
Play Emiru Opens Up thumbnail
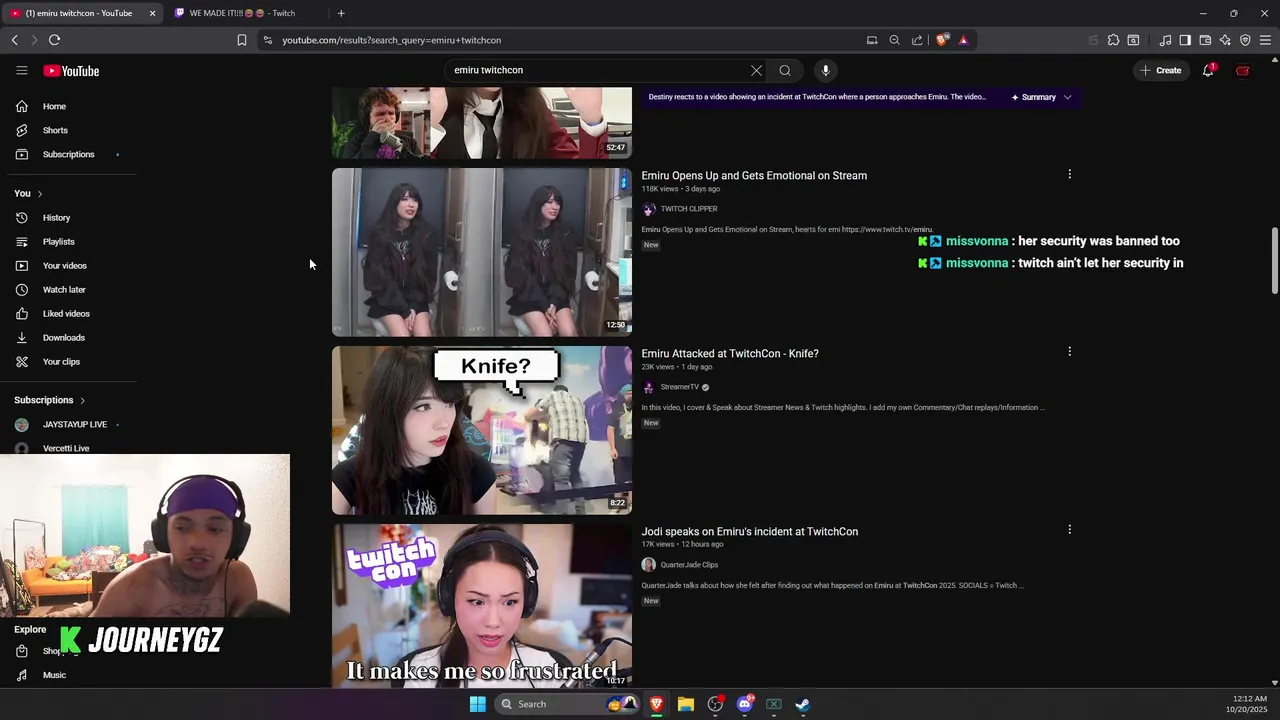tap(482, 252)
